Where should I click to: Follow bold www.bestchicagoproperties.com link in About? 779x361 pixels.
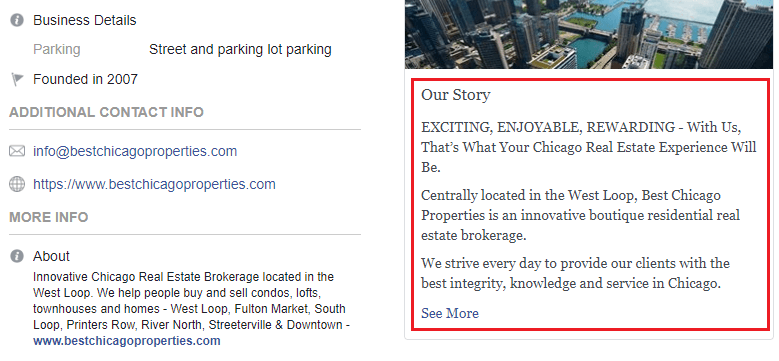pyautogui.click(x=127, y=341)
